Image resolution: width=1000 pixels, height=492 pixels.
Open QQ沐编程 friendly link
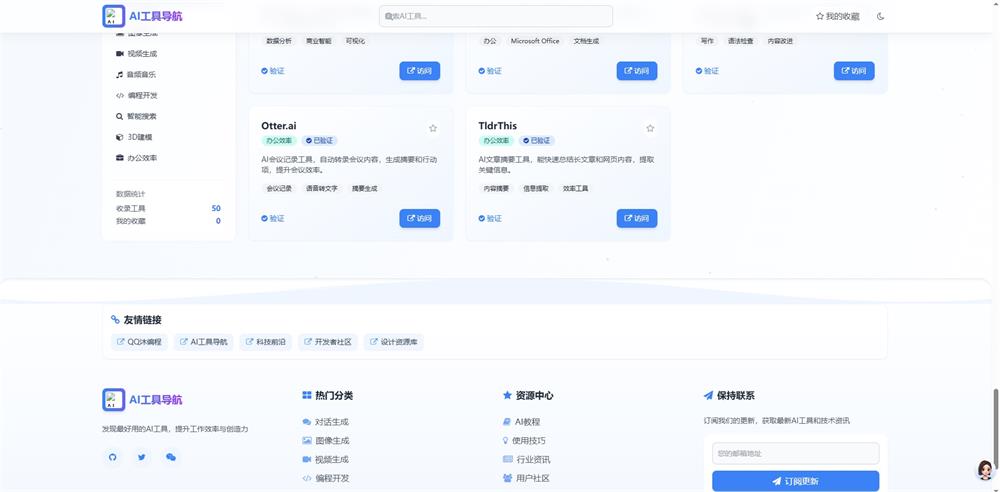(x=139, y=341)
